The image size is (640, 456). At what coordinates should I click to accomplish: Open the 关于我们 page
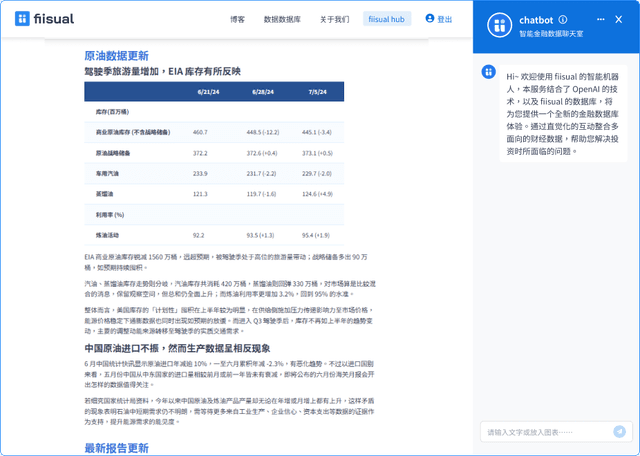334,19
